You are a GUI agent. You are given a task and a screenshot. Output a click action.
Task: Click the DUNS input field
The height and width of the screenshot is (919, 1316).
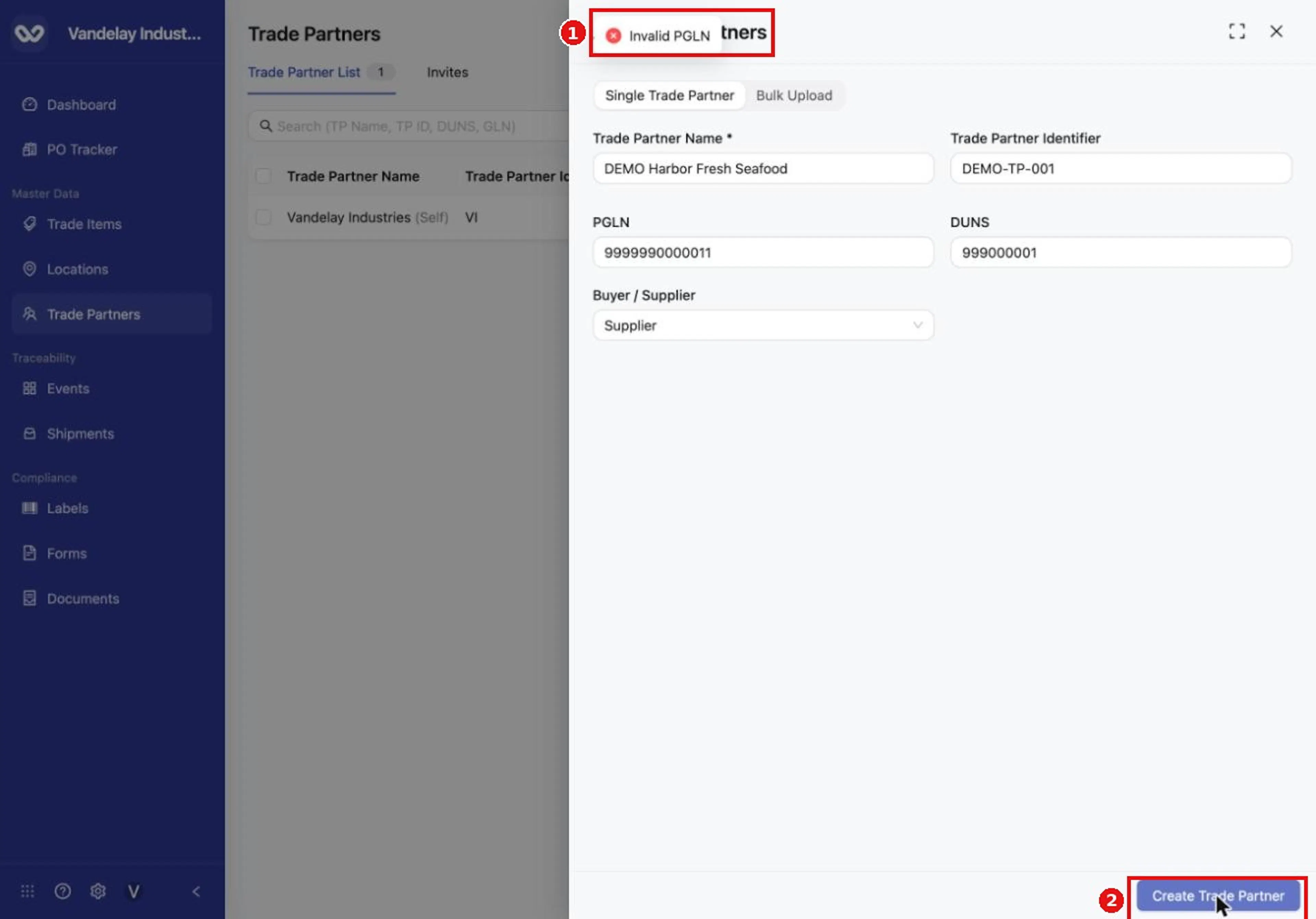[1121, 253]
